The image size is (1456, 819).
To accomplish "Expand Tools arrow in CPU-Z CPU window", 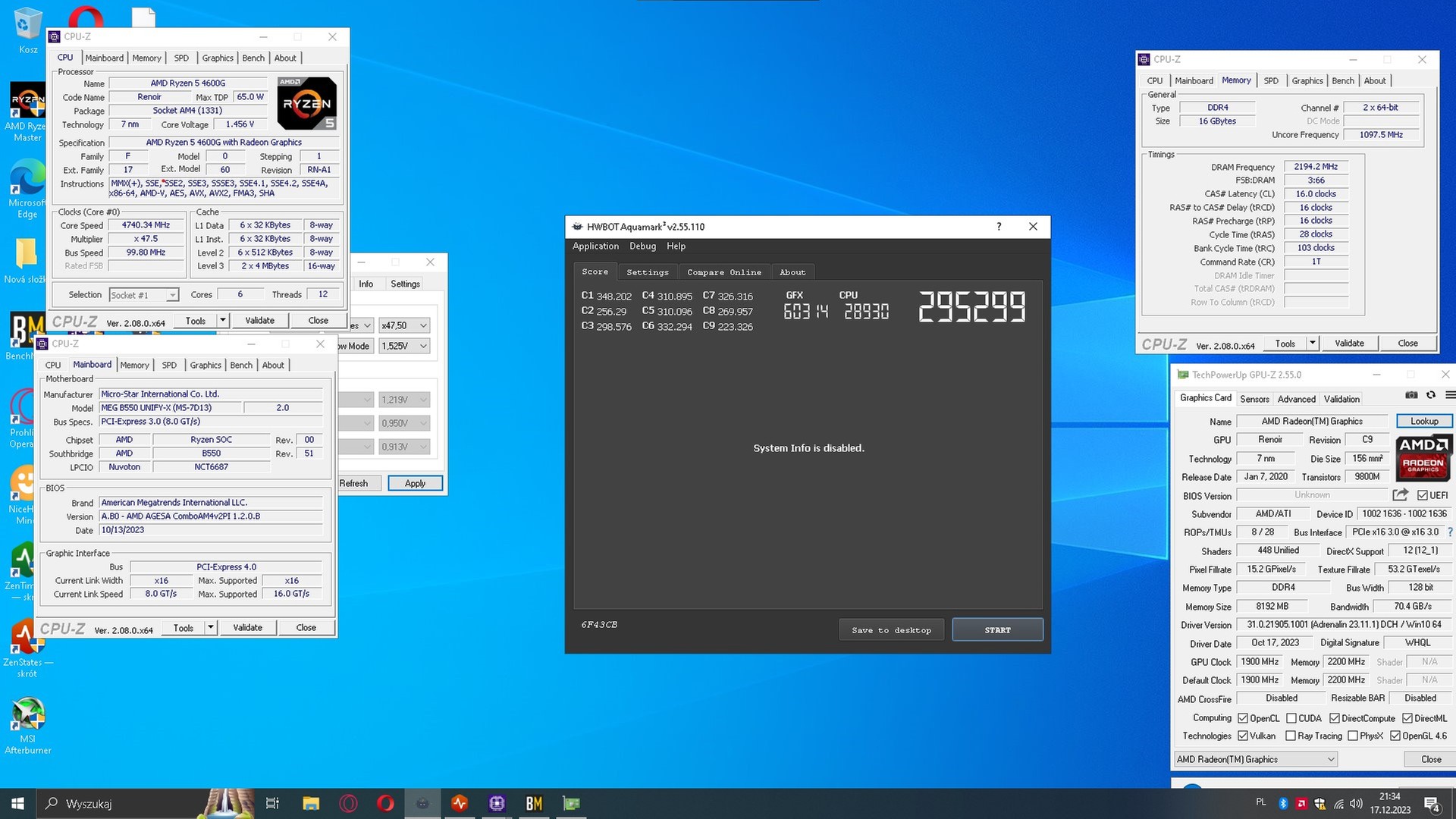I will (x=223, y=320).
